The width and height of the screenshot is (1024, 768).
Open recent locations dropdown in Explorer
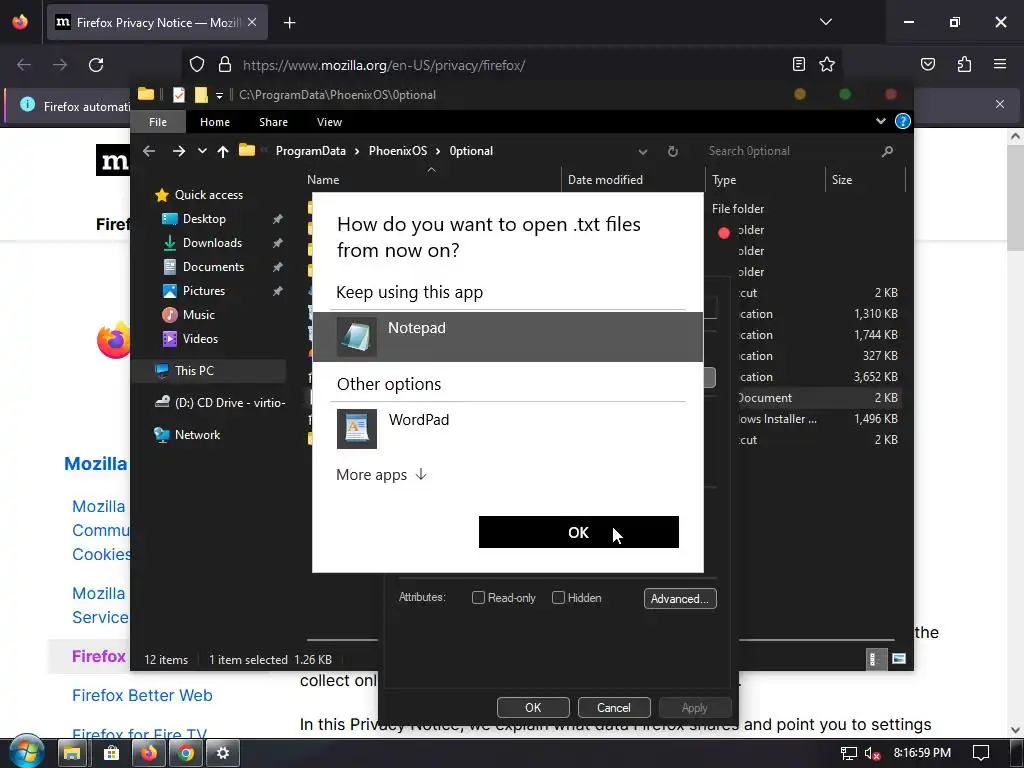pos(202,151)
